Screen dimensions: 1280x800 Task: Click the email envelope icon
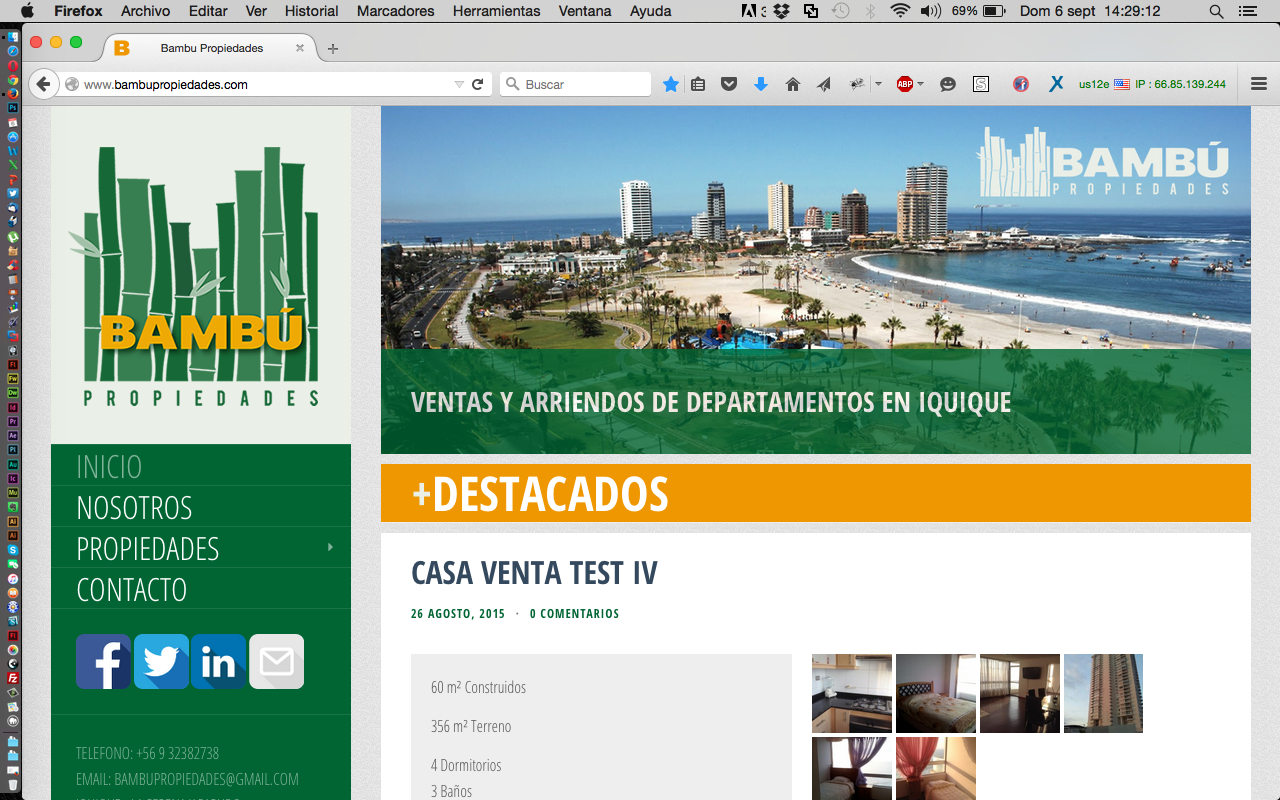point(276,661)
